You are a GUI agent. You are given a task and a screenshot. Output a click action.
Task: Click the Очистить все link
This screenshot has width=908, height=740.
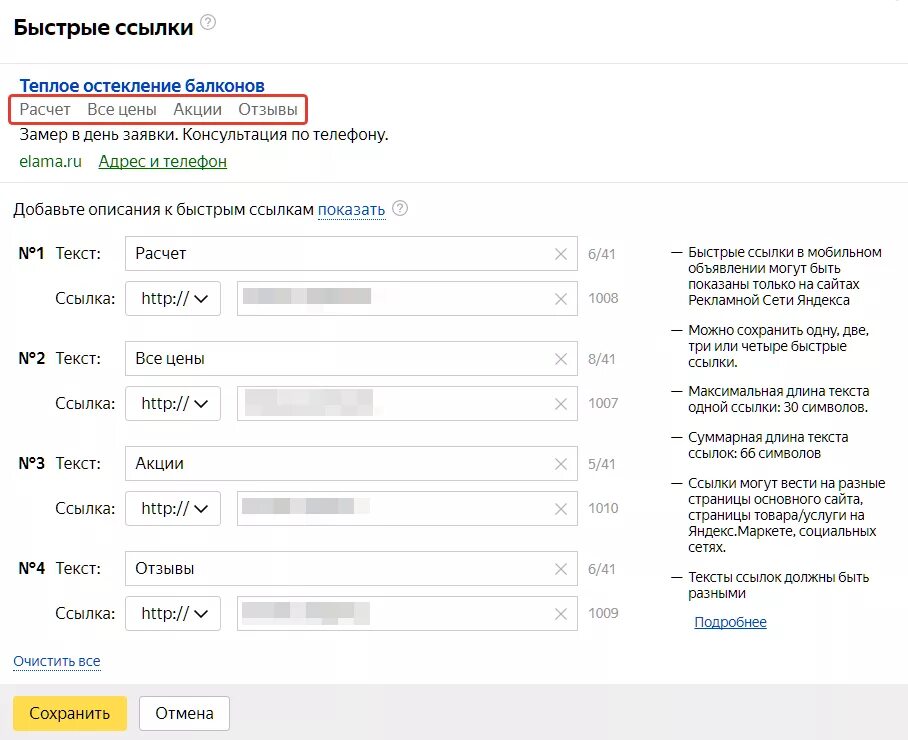[57, 661]
